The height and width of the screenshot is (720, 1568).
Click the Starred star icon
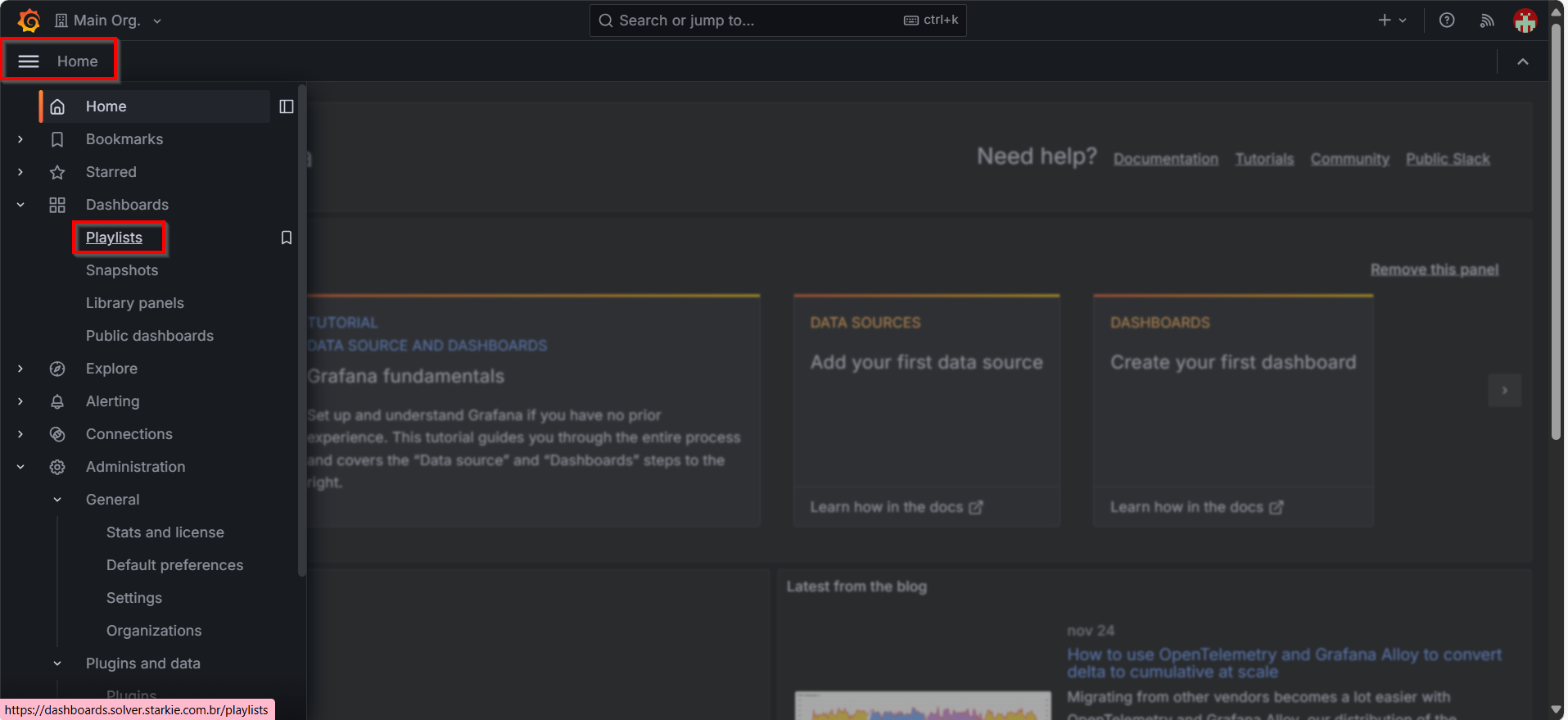(x=57, y=172)
